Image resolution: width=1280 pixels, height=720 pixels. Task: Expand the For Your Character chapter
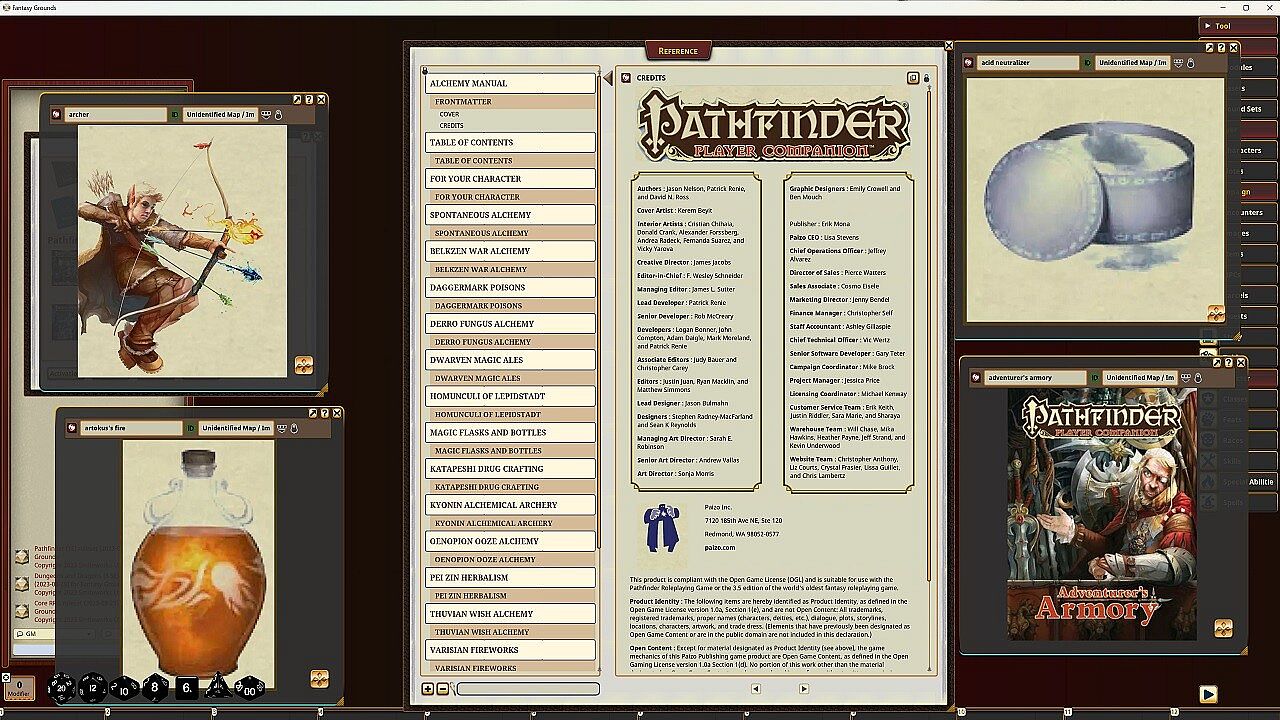click(x=510, y=179)
